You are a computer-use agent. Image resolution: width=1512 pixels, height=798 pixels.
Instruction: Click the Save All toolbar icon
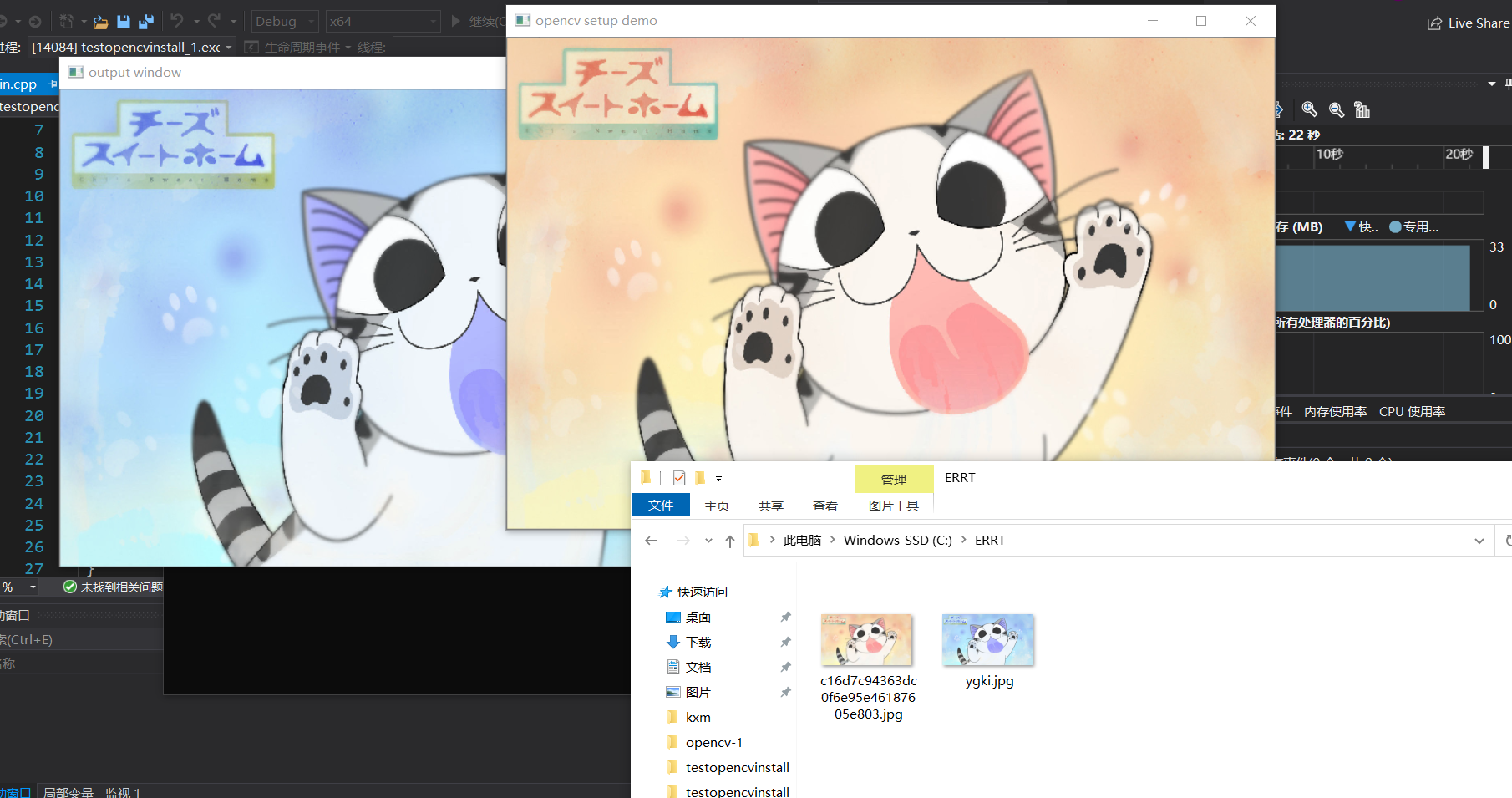coord(146,21)
